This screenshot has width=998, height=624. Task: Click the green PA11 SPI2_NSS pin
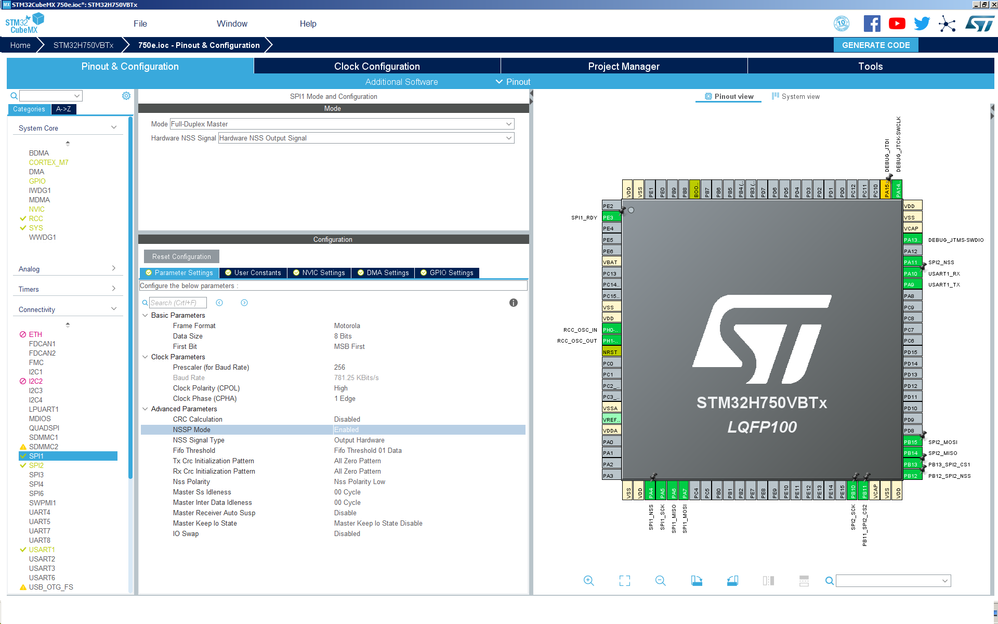[x=910, y=262]
